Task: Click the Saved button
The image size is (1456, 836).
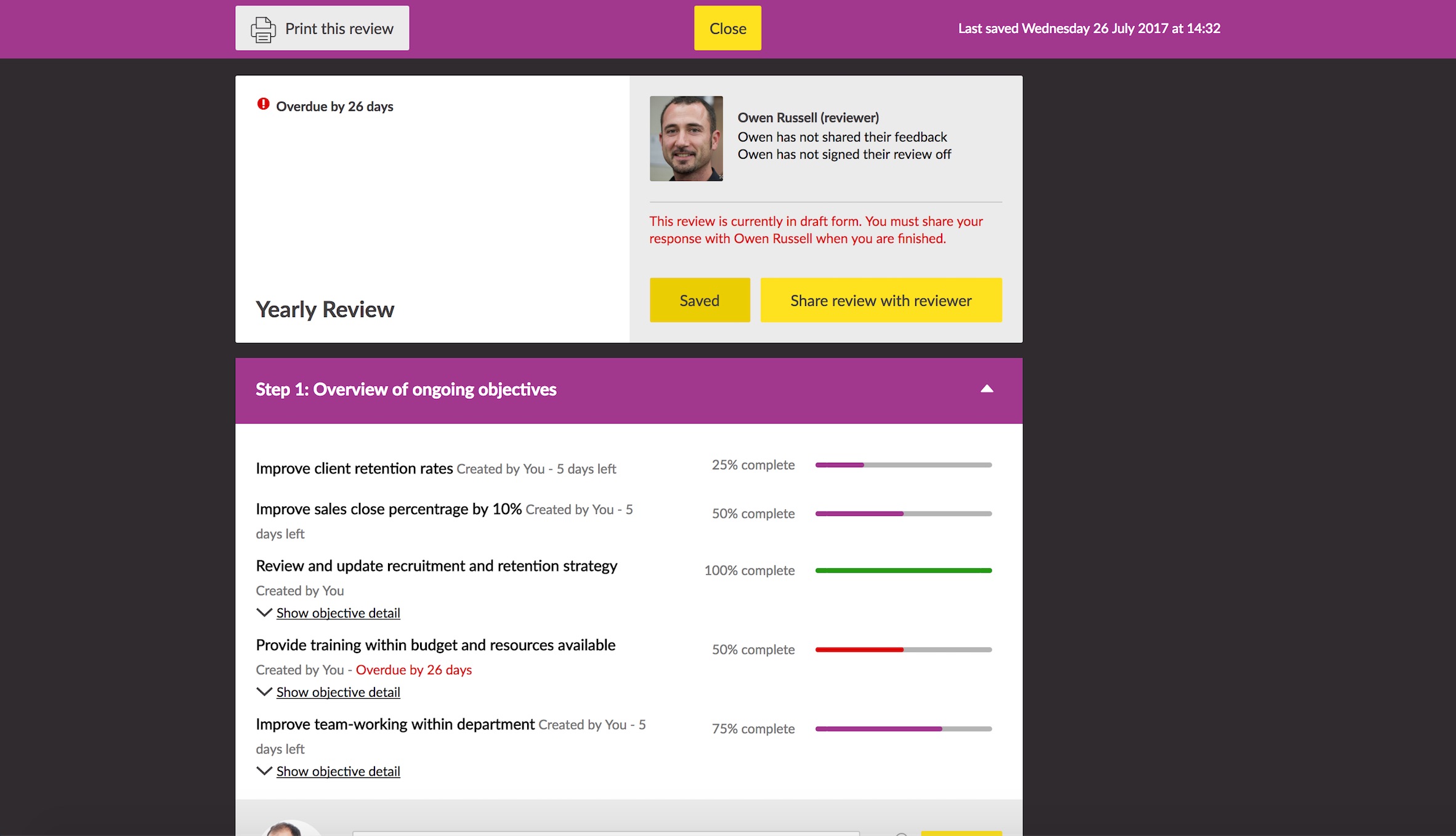Action: [700, 300]
